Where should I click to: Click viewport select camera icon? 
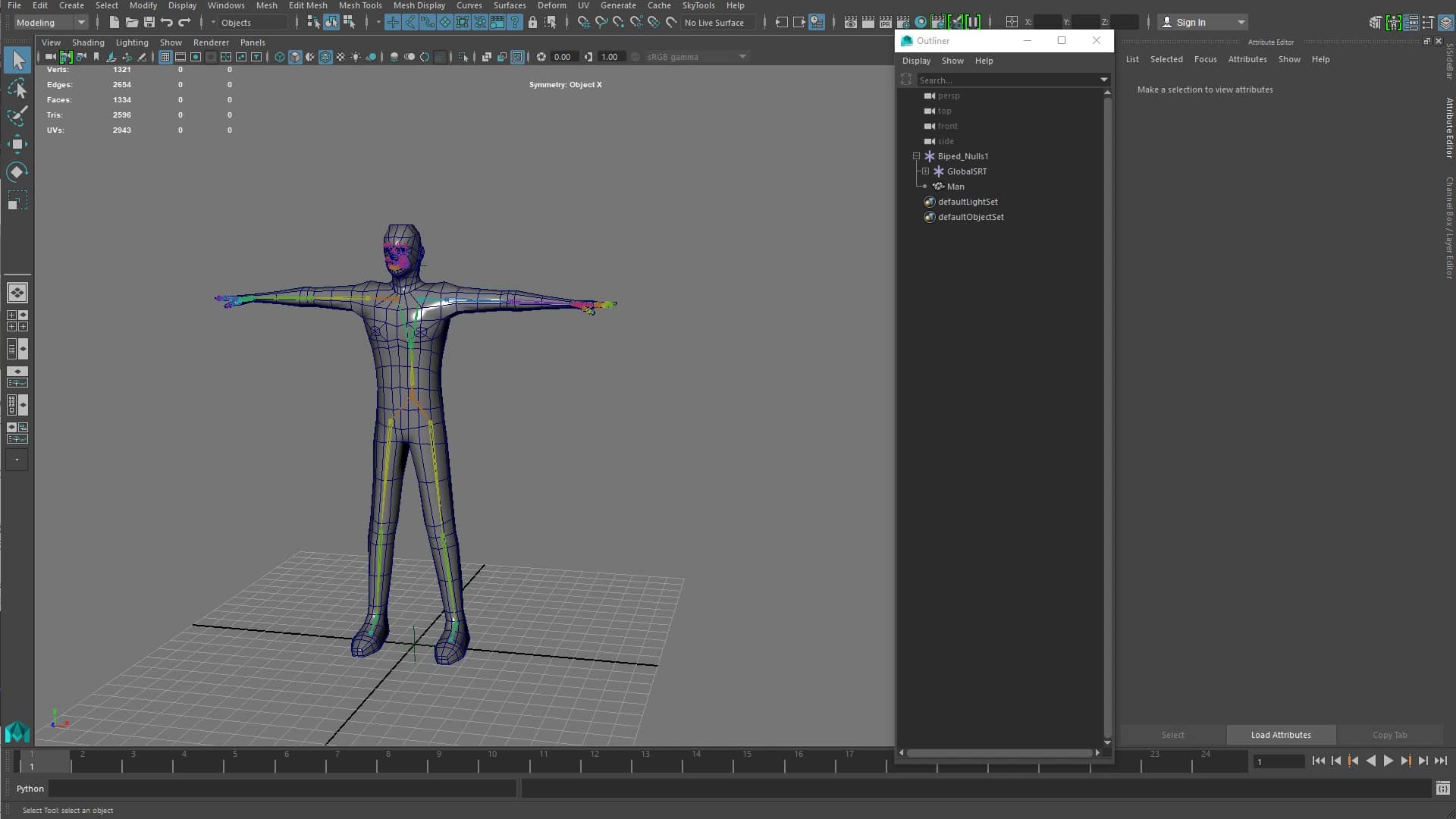click(x=50, y=57)
